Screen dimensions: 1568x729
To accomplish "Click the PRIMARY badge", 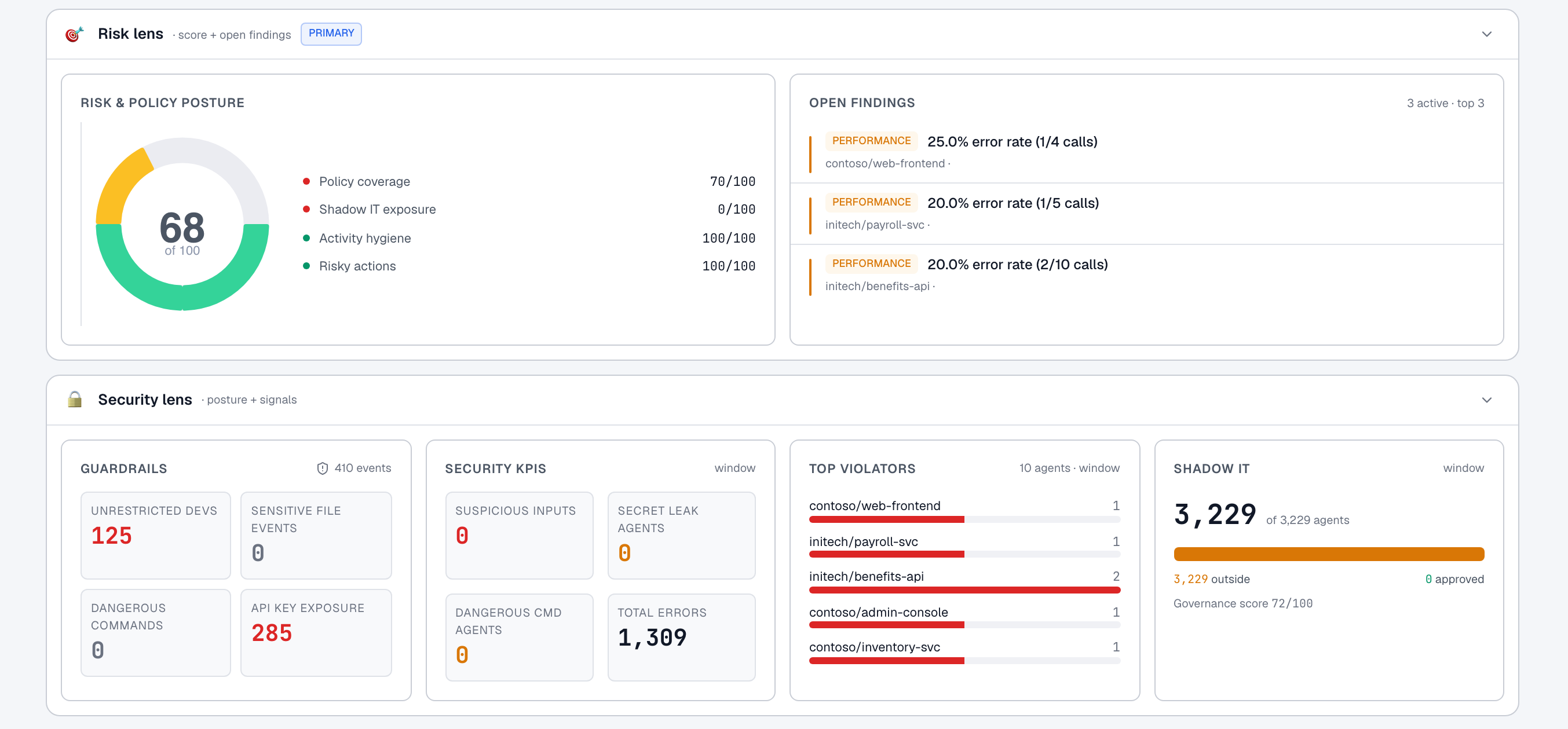I will click(x=331, y=34).
